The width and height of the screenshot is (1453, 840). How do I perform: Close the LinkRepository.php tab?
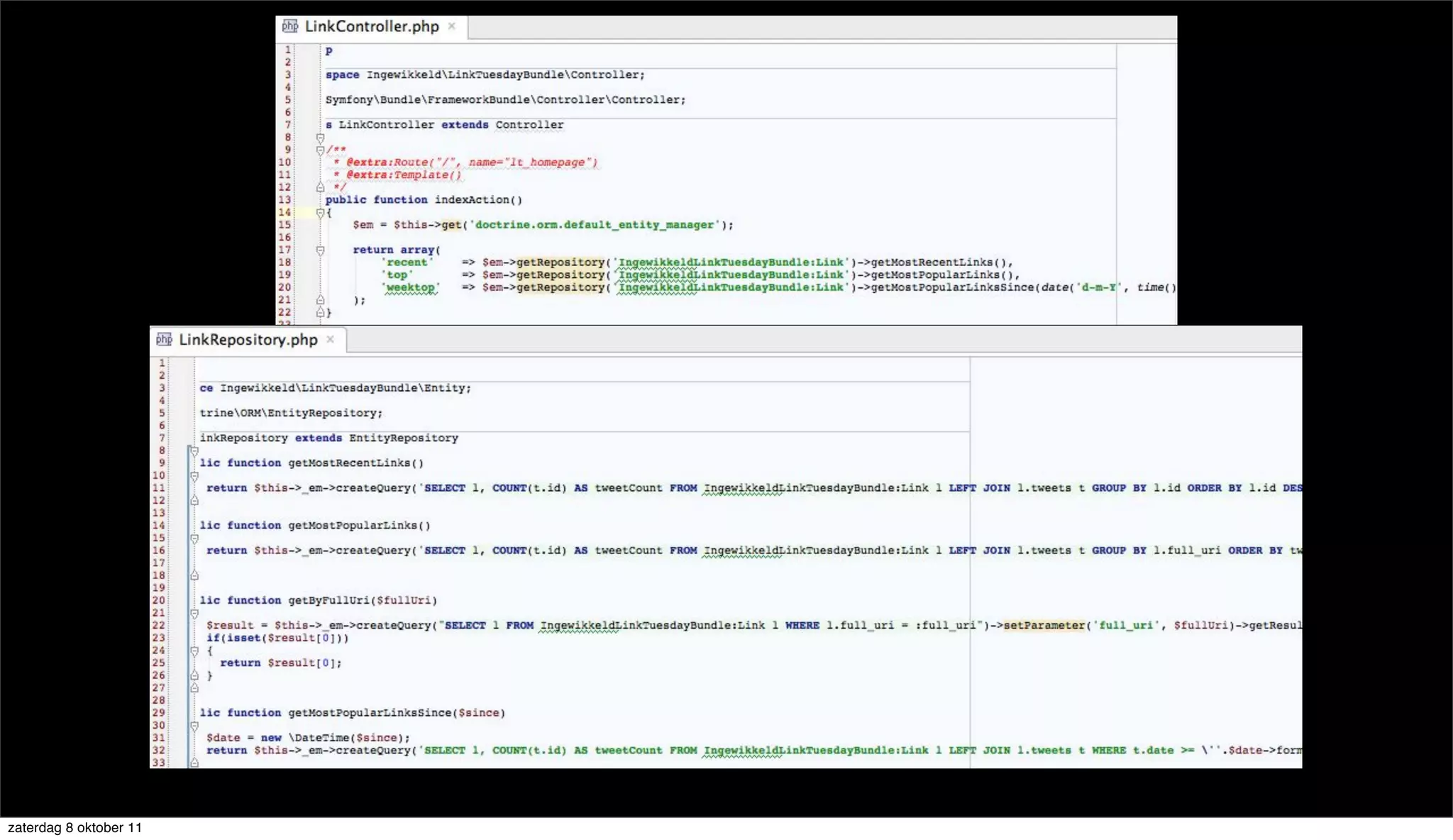click(x=330, y=340)
